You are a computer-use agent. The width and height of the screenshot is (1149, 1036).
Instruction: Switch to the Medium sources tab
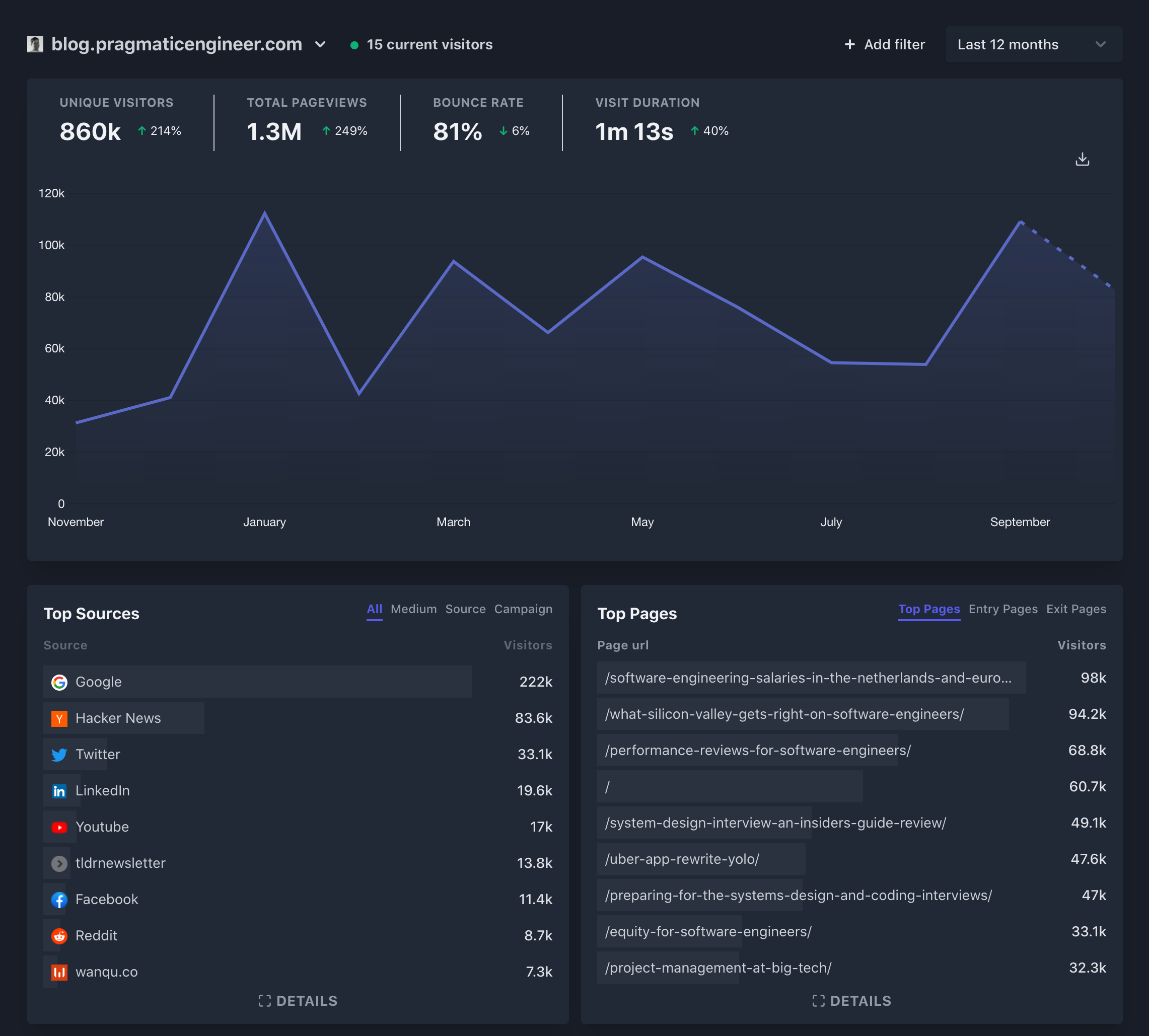pyautogui.click(x=413, y=609)
